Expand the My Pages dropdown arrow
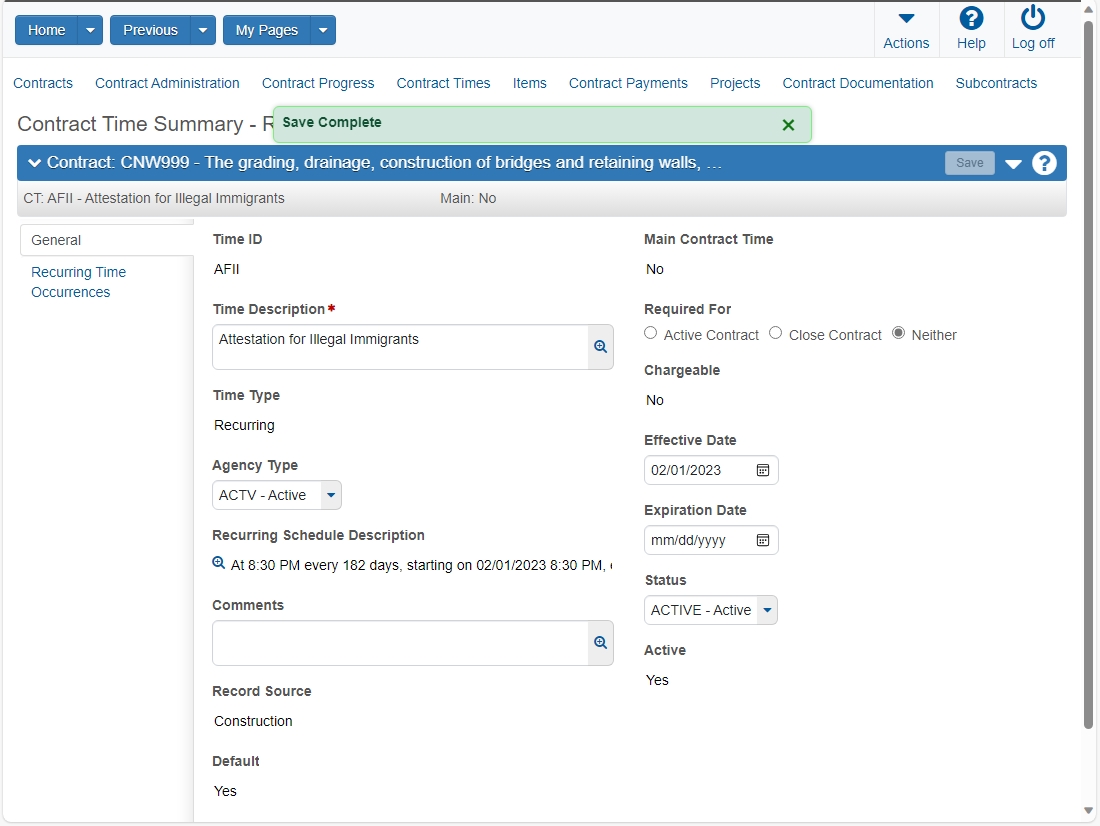Viewport: 1100px width, 826px height. [323, 30]
